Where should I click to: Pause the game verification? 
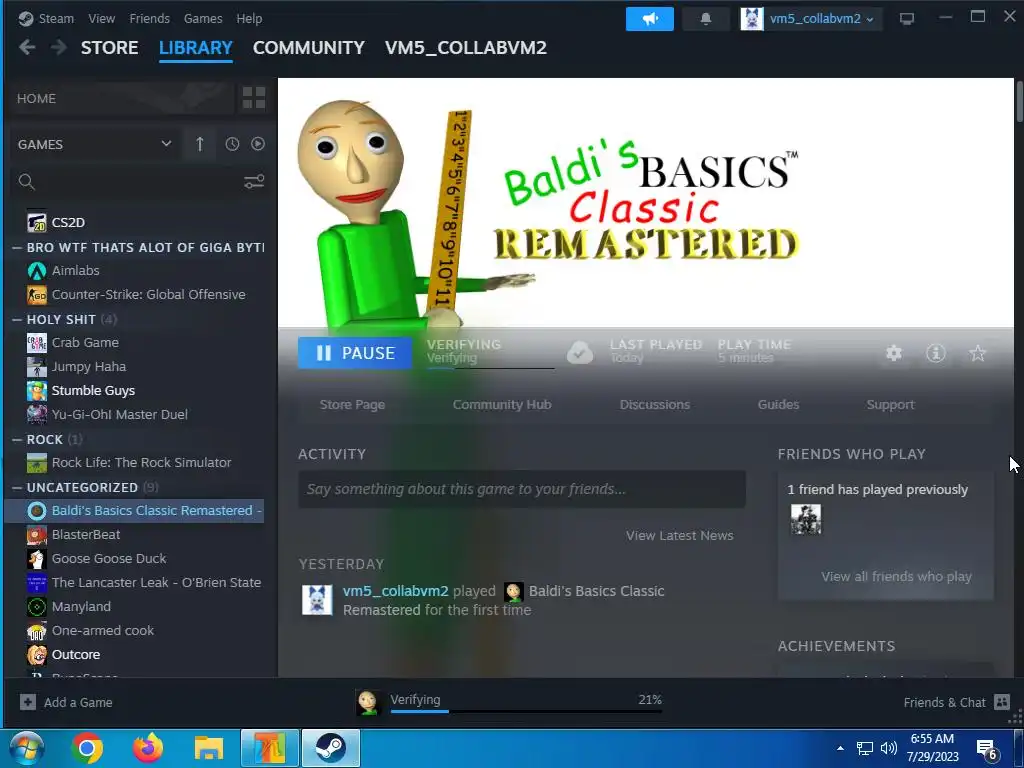[x=355, y=353]
